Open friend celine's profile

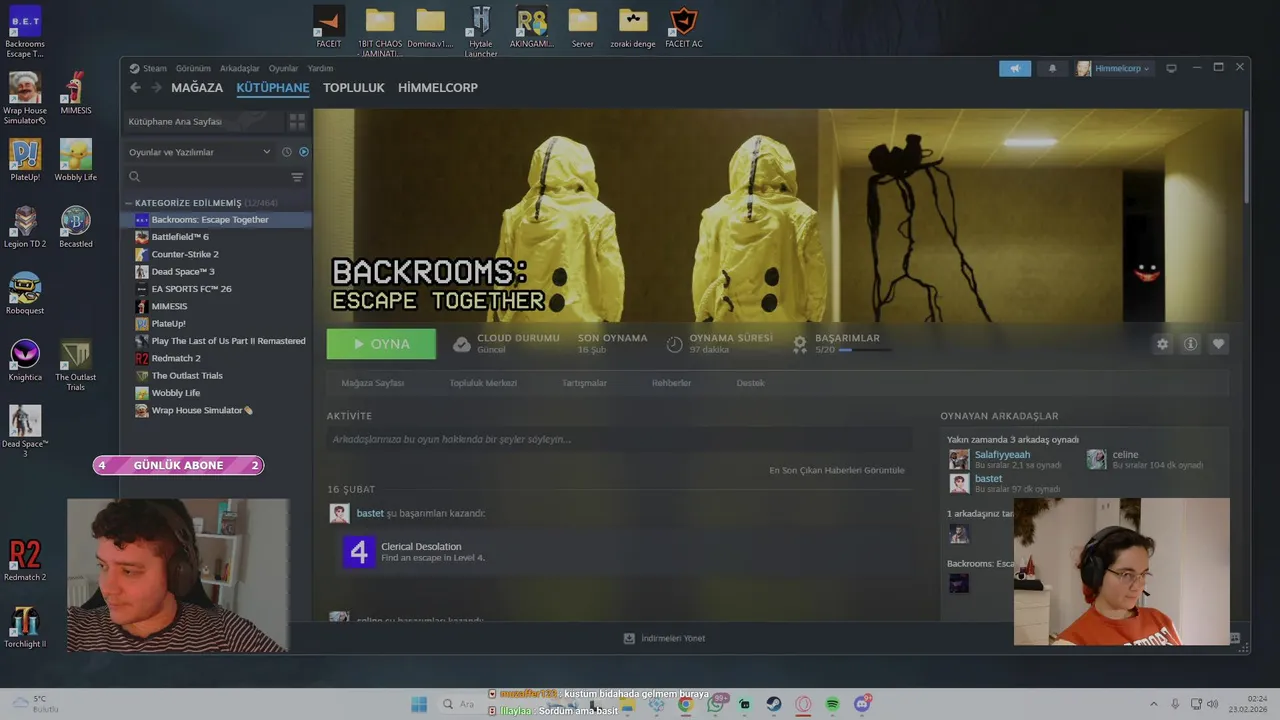coord(1125,455)
